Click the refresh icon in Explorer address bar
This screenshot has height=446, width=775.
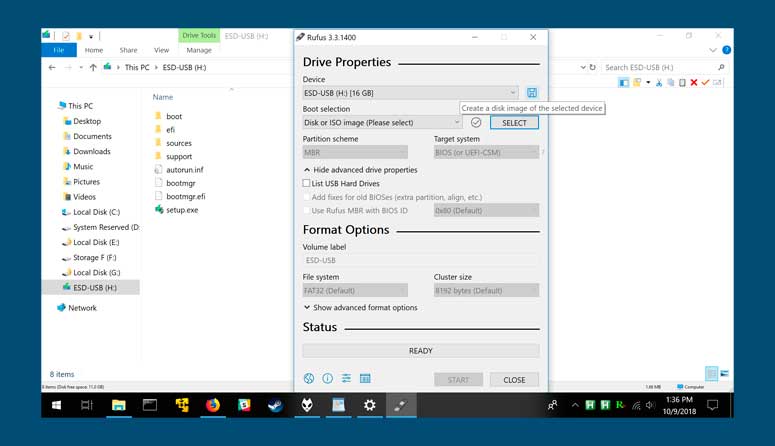(593, 67)
